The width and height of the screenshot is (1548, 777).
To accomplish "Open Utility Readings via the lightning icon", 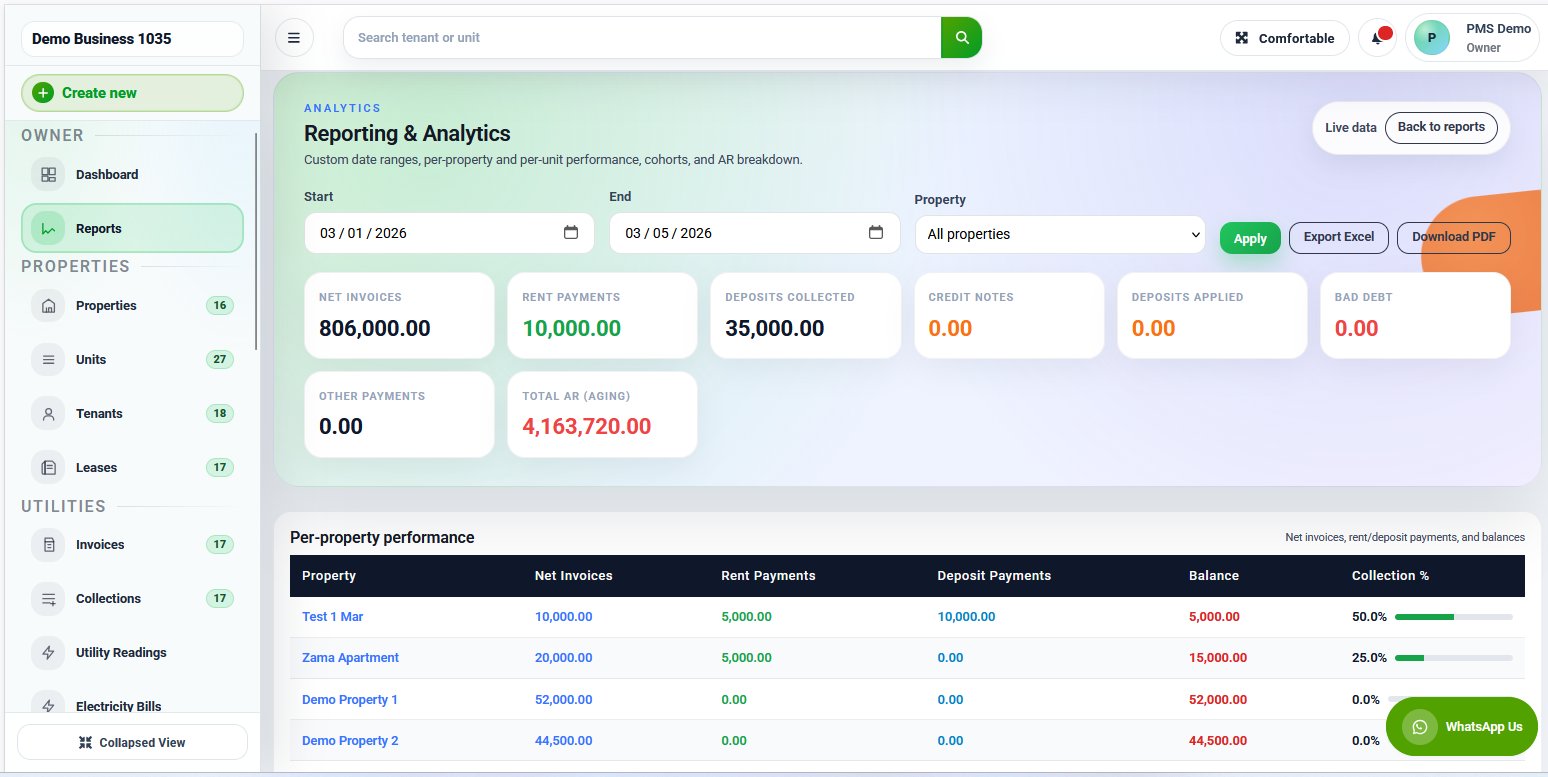I will (48, 652).
